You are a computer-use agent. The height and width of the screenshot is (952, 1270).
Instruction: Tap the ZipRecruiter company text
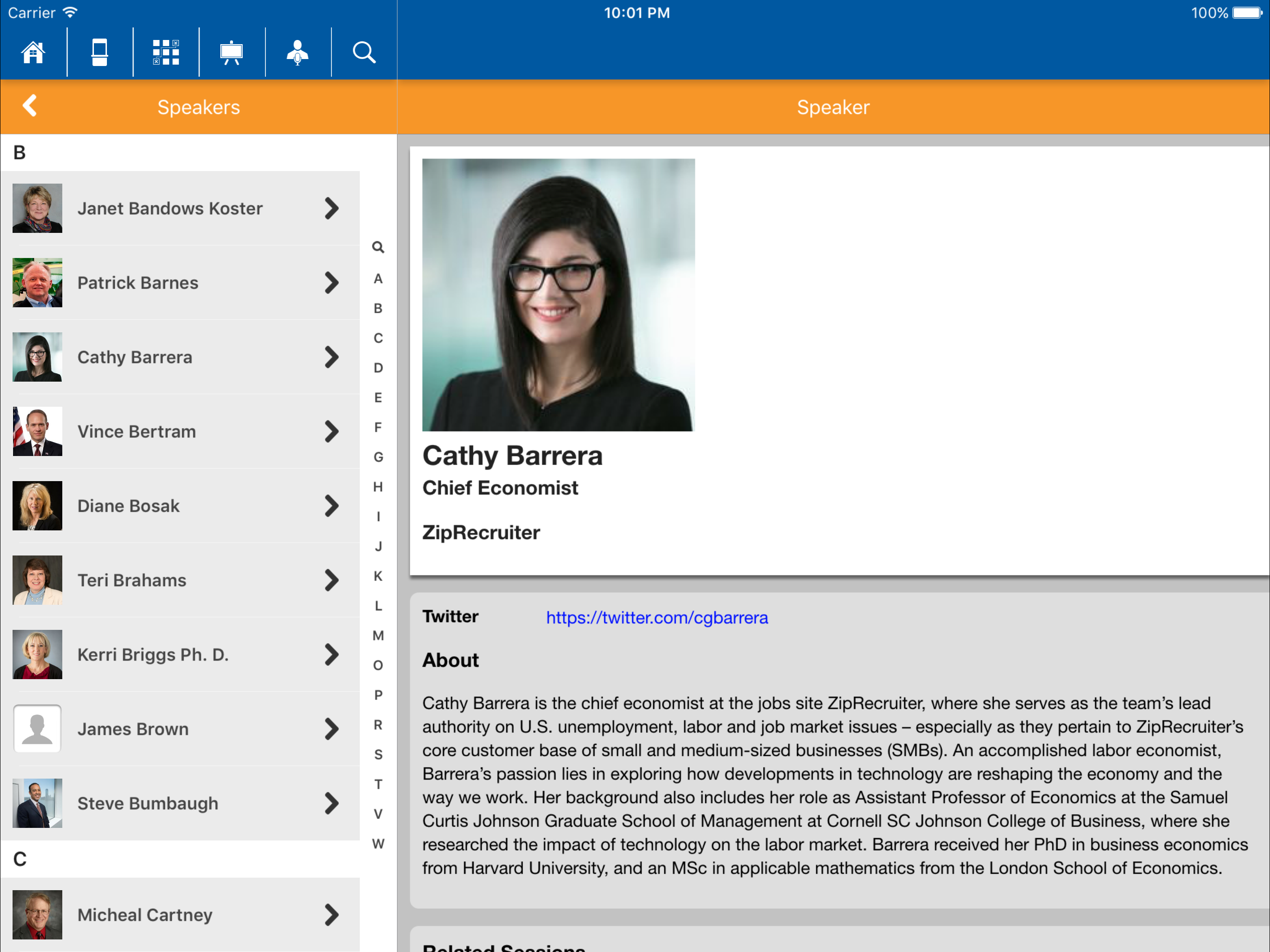(481, 533)
